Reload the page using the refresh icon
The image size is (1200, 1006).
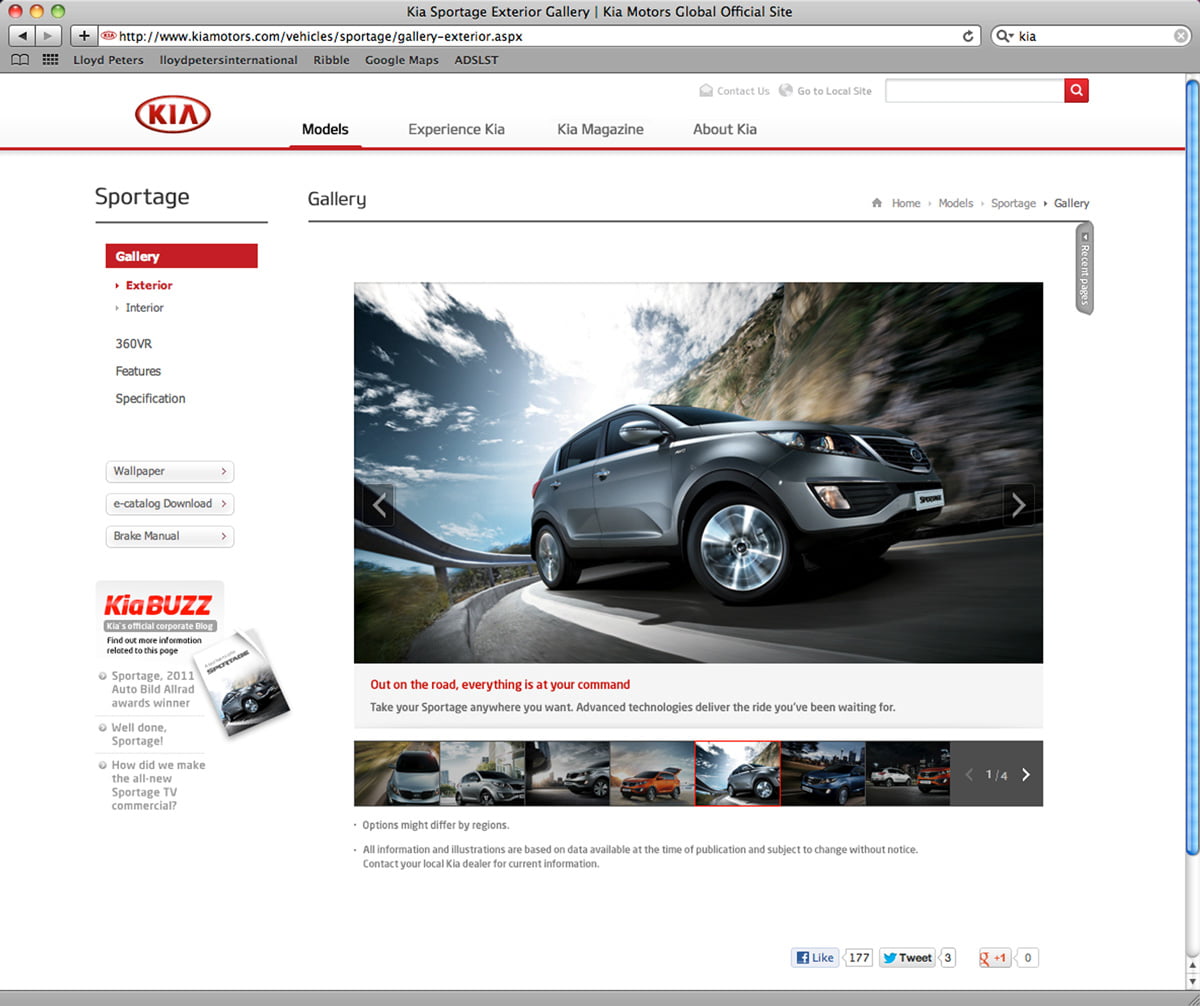click(x=968, y=36)
